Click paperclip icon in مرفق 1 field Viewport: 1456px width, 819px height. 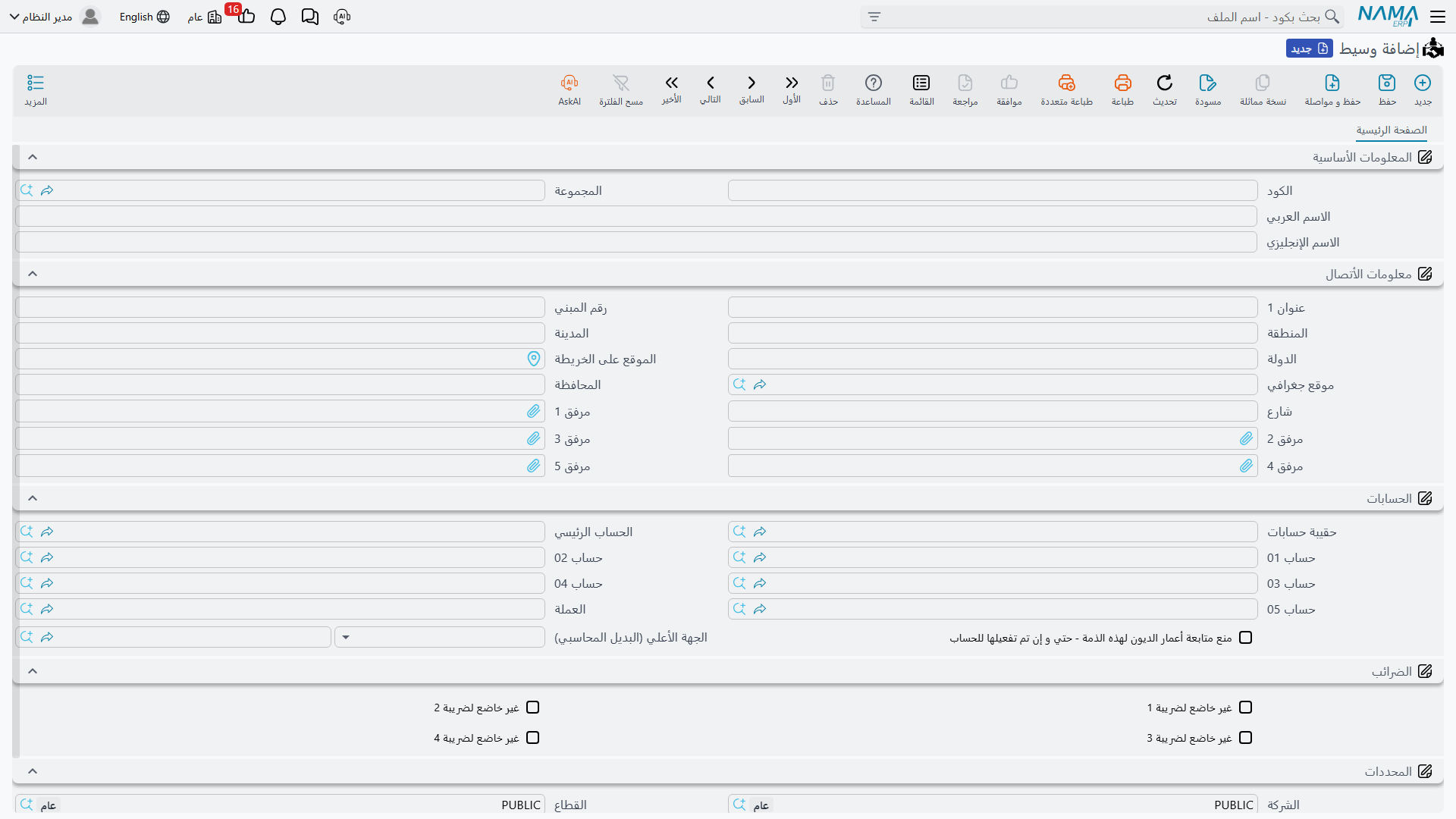click(x=534, y=411)
